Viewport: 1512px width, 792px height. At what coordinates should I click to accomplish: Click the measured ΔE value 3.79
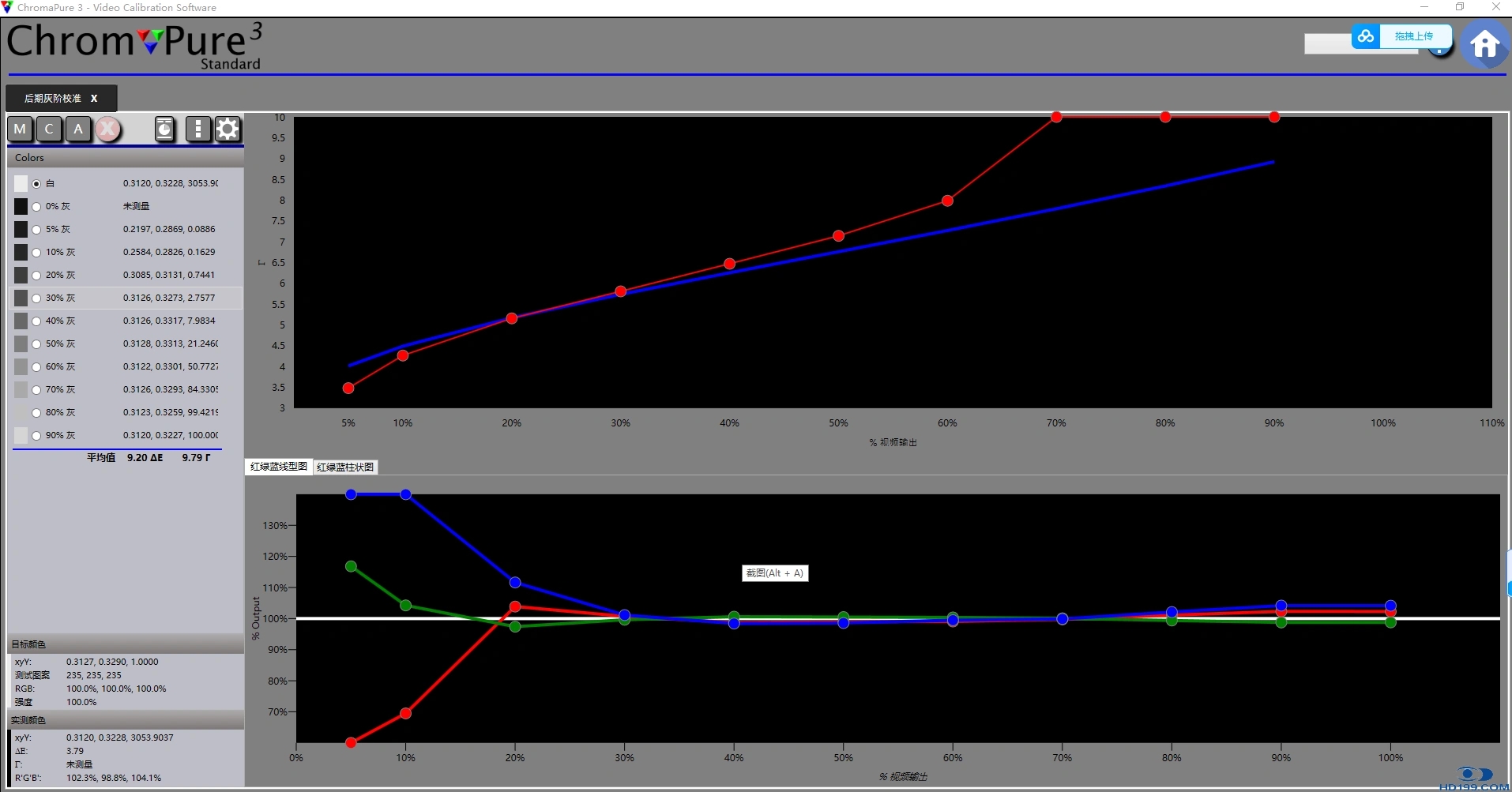[x=75, y=751]
